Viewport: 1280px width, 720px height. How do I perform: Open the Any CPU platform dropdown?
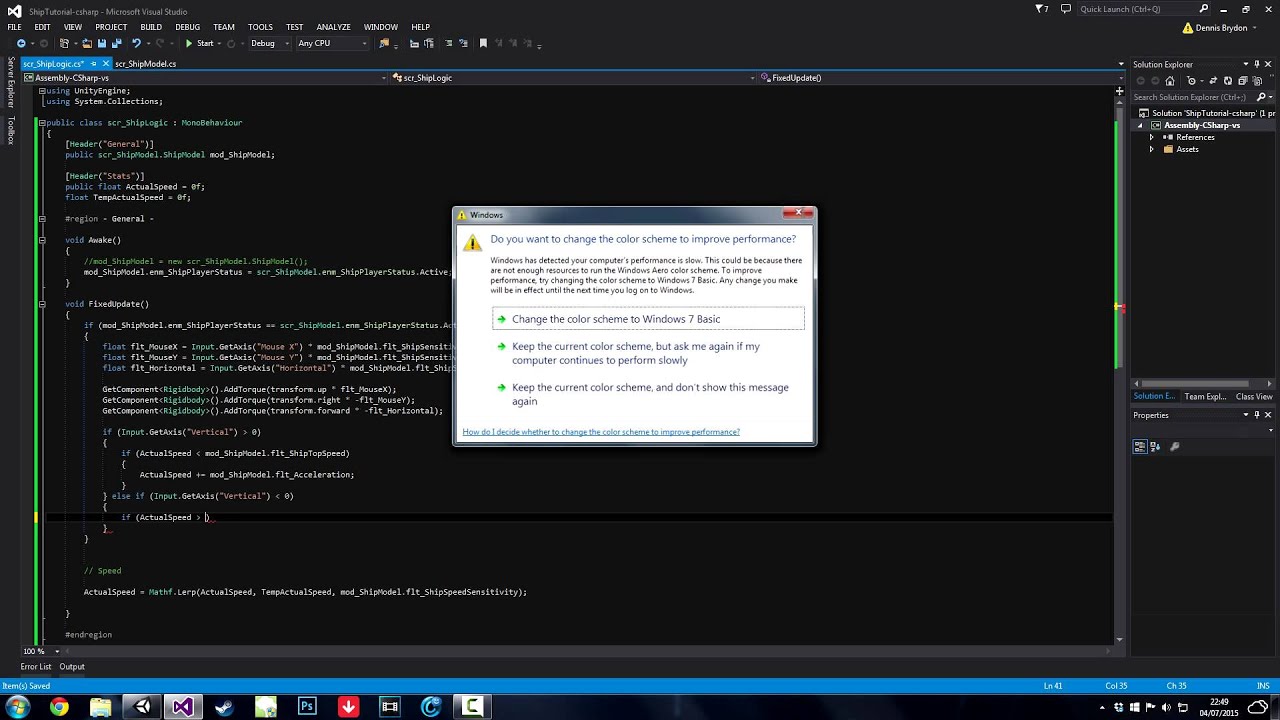click(x=333, y=43)
